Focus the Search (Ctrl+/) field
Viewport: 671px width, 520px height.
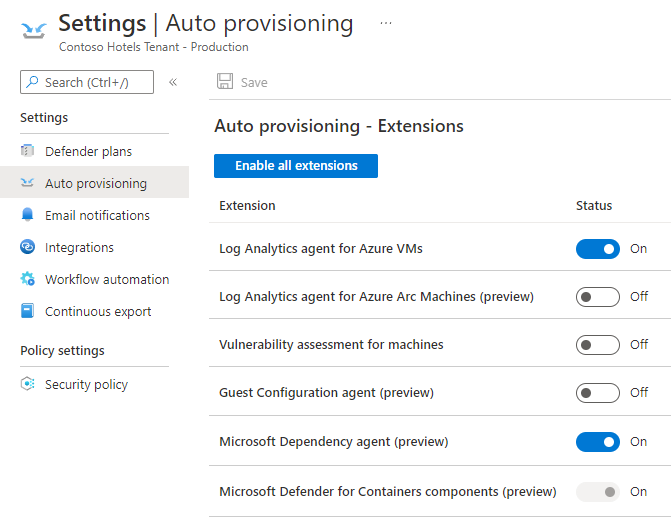point(87,82)
